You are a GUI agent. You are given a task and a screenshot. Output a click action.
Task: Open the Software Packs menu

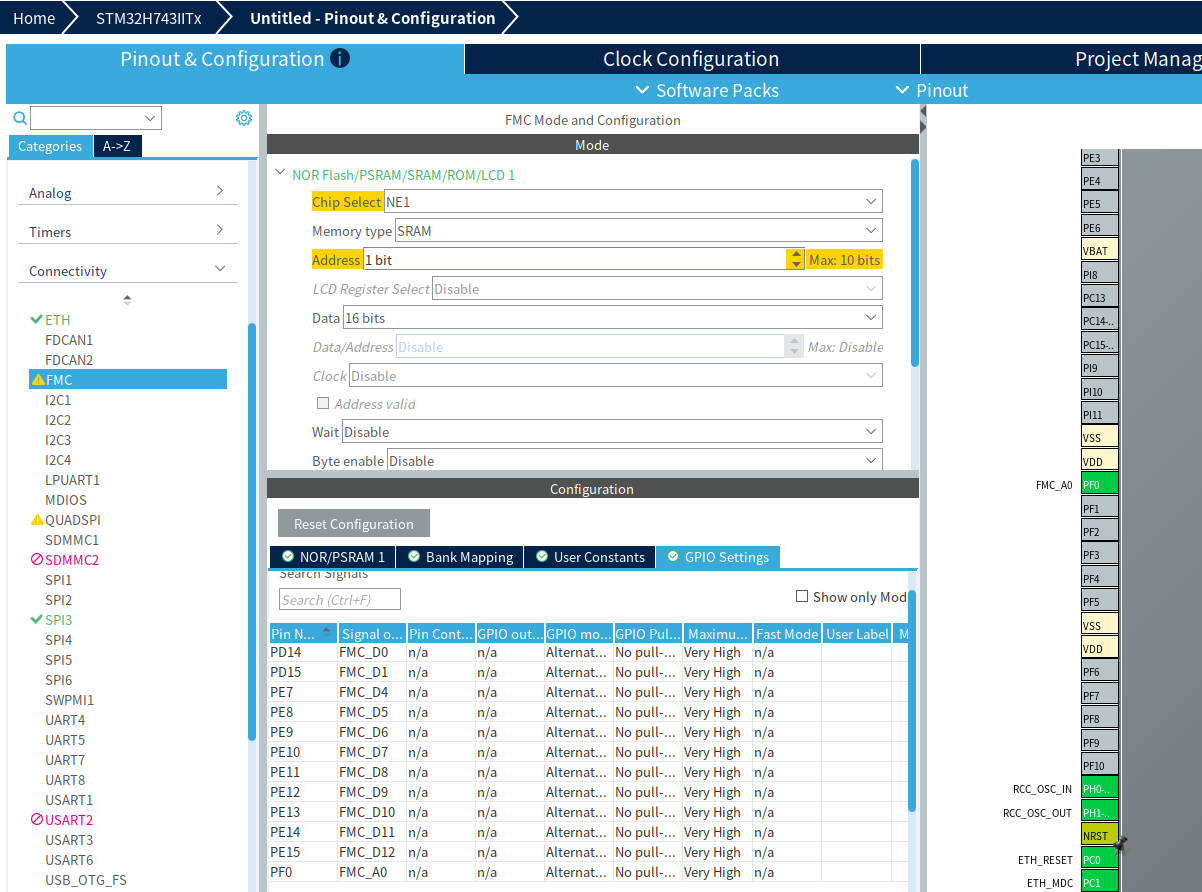pos(707,90)
